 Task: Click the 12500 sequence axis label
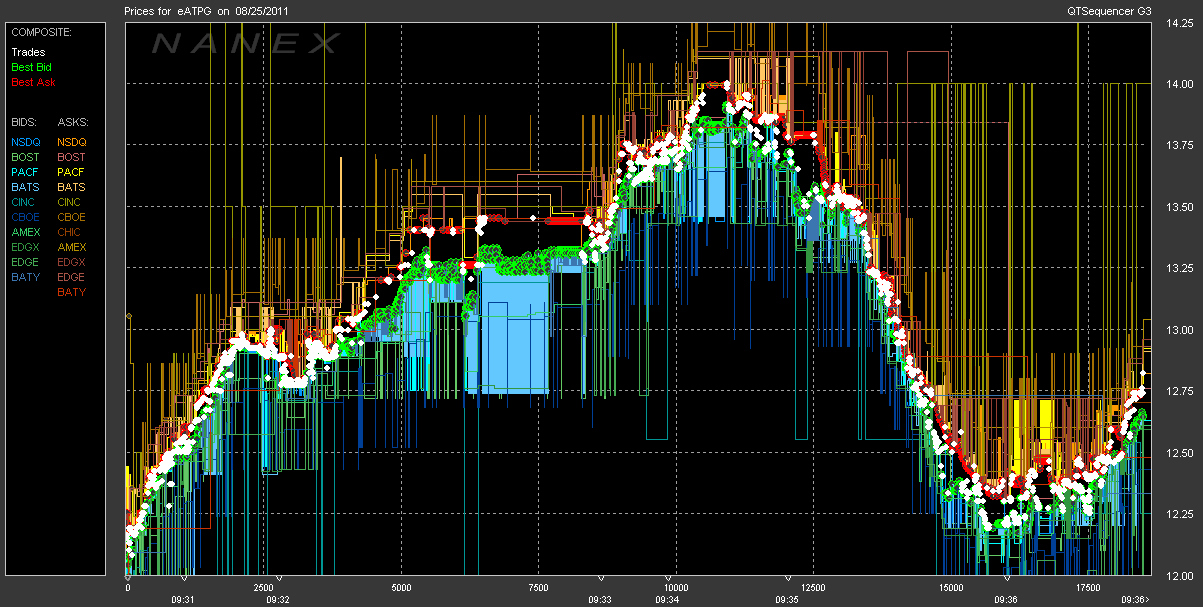tap(812, 588)
